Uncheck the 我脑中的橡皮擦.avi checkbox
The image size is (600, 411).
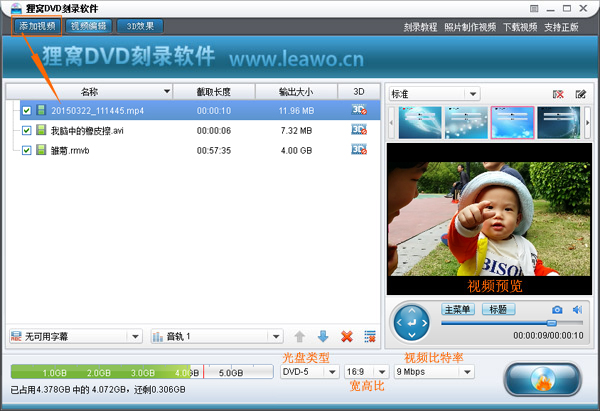tap(26, 130)
